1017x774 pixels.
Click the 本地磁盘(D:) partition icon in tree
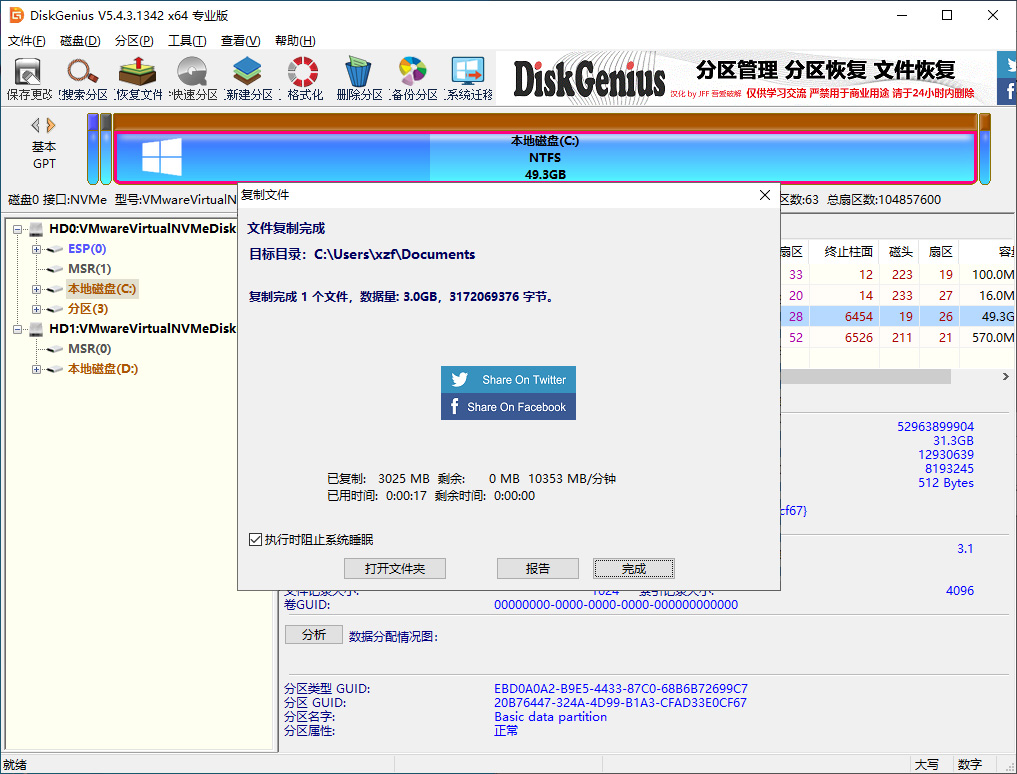click(56, 370)
